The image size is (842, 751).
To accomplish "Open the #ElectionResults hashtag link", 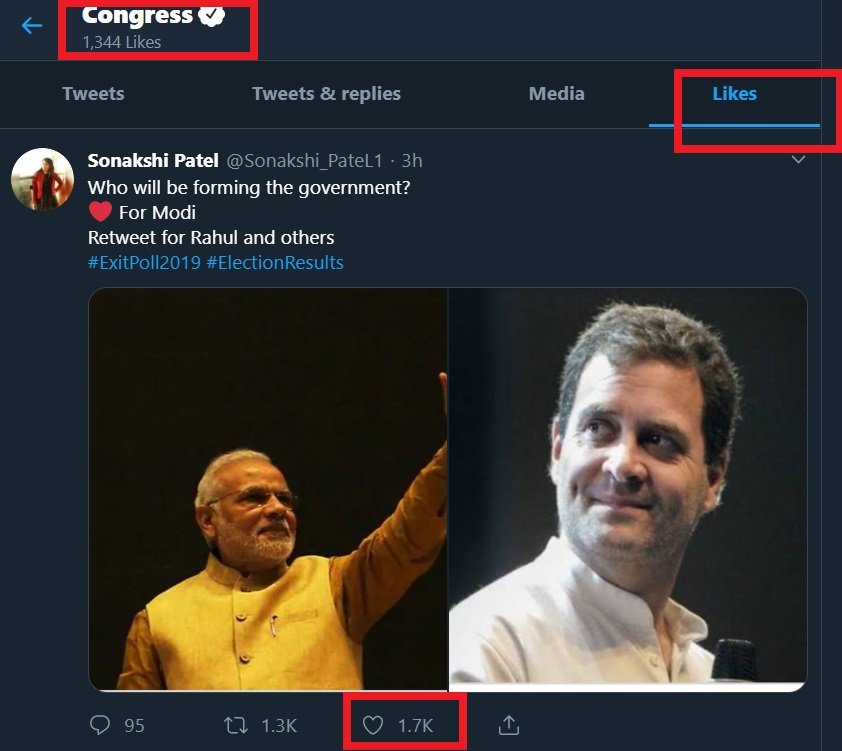I will 275,263.
